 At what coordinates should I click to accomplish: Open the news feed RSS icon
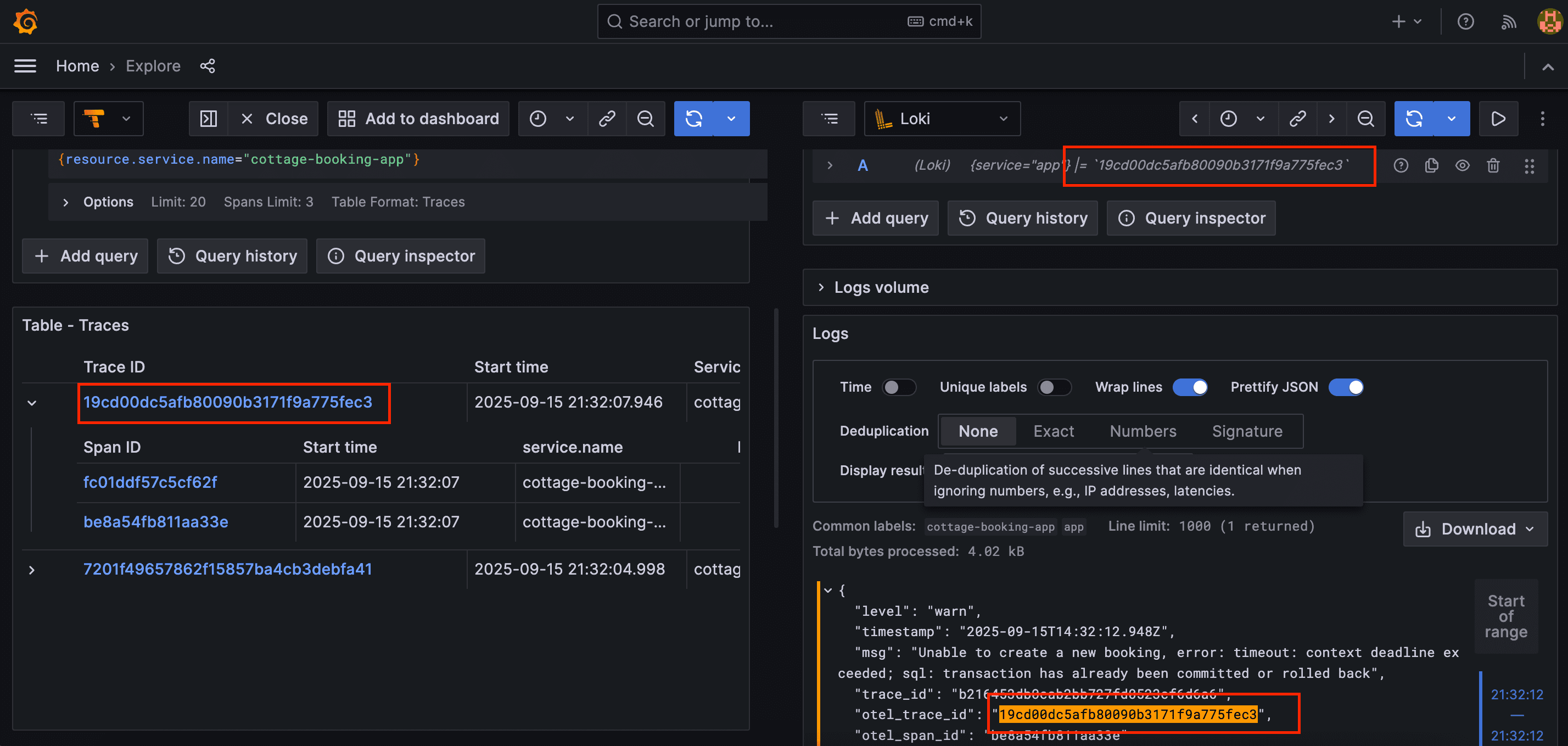1508,22
